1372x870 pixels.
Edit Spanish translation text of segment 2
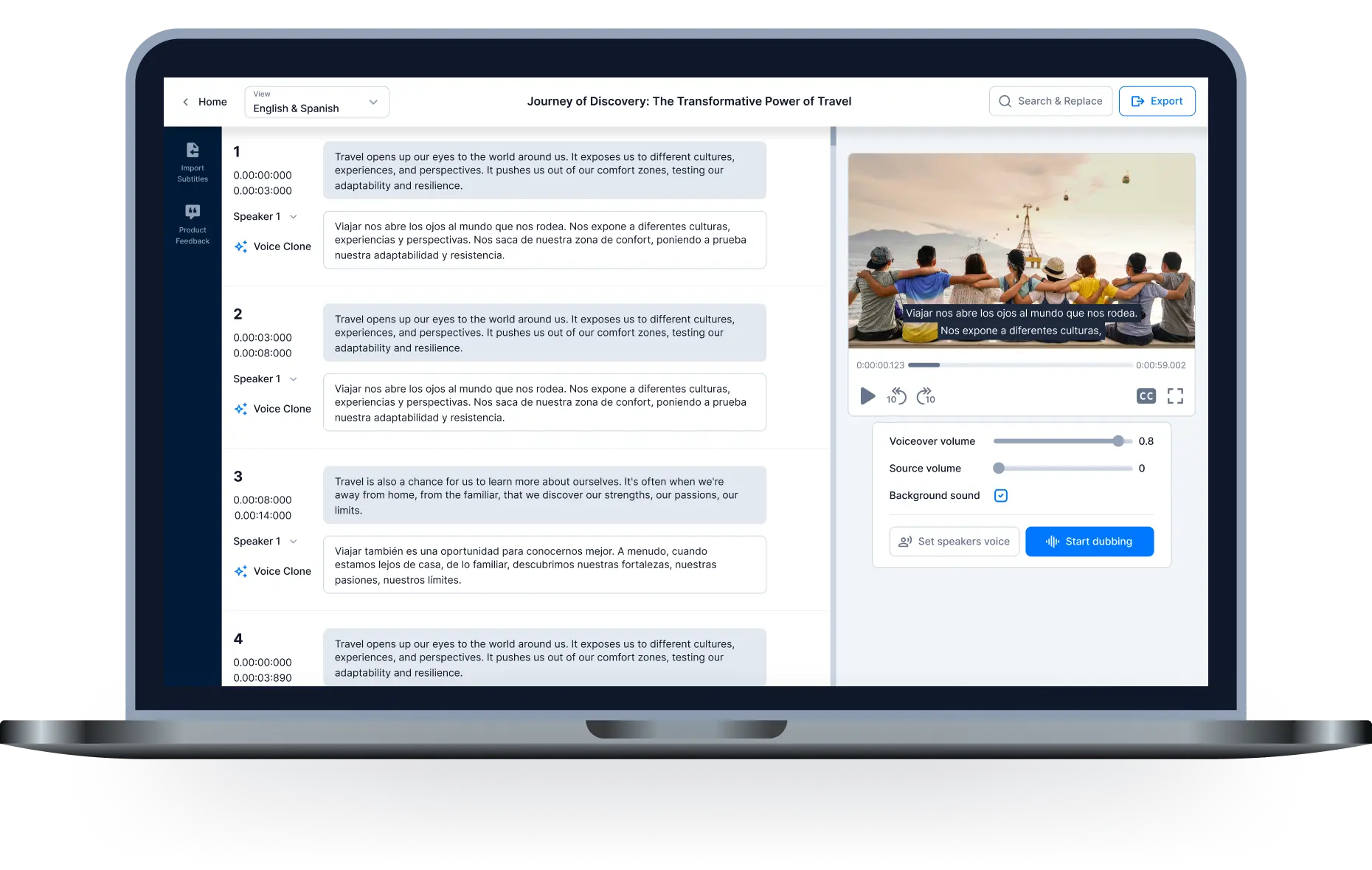click(544, 403)
